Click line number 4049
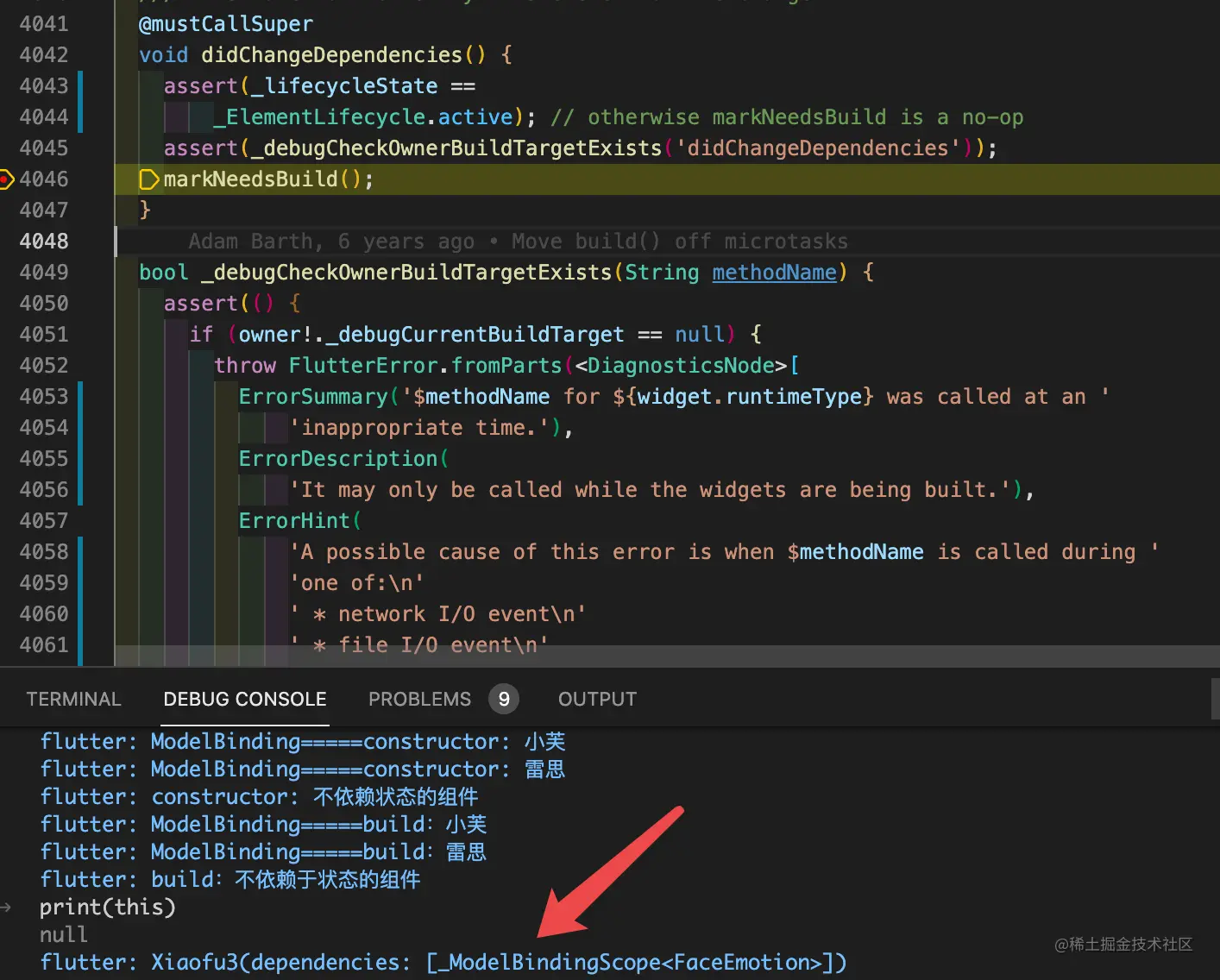 click(x=44, y=273)
